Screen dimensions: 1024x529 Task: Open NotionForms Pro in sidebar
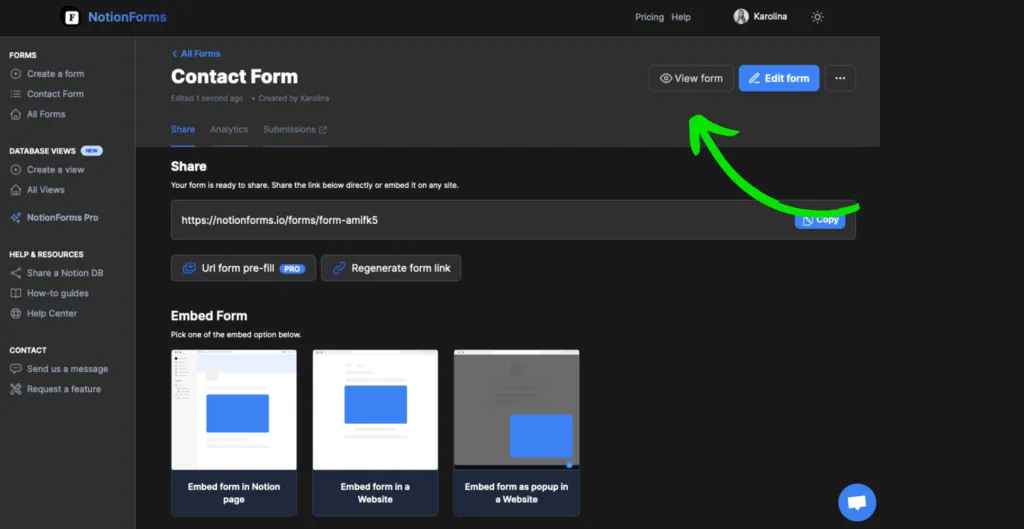click(x=62, y=217)
